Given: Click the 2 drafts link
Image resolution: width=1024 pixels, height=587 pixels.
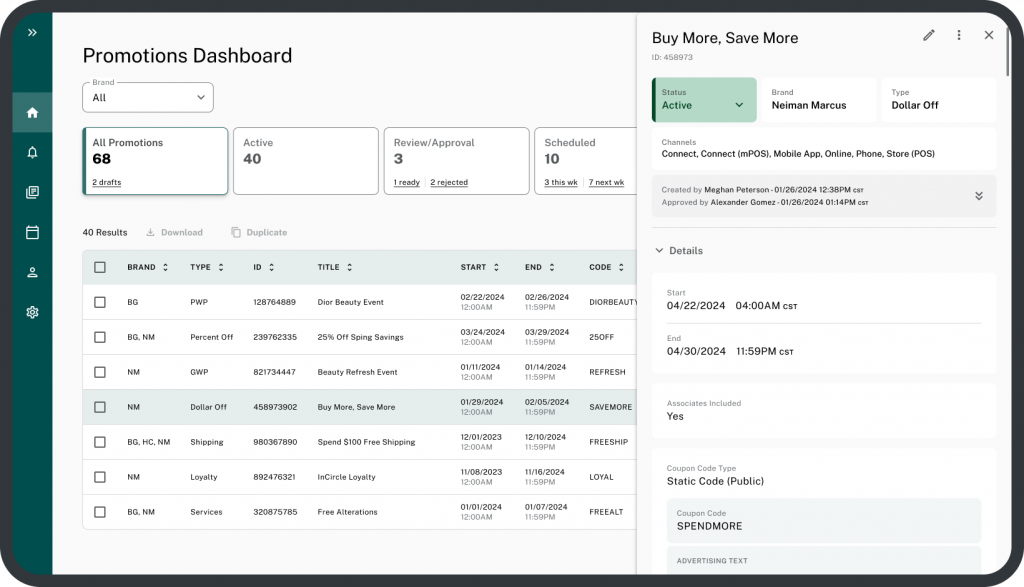Looking at the screenshot, I should click(107, 182).
